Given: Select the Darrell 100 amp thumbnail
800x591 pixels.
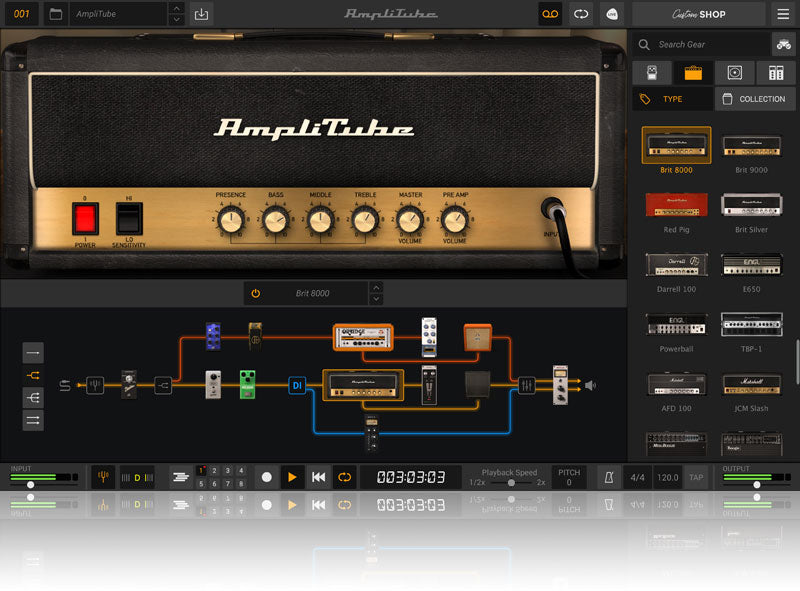Looking at the screenshot, I should 677,264.
